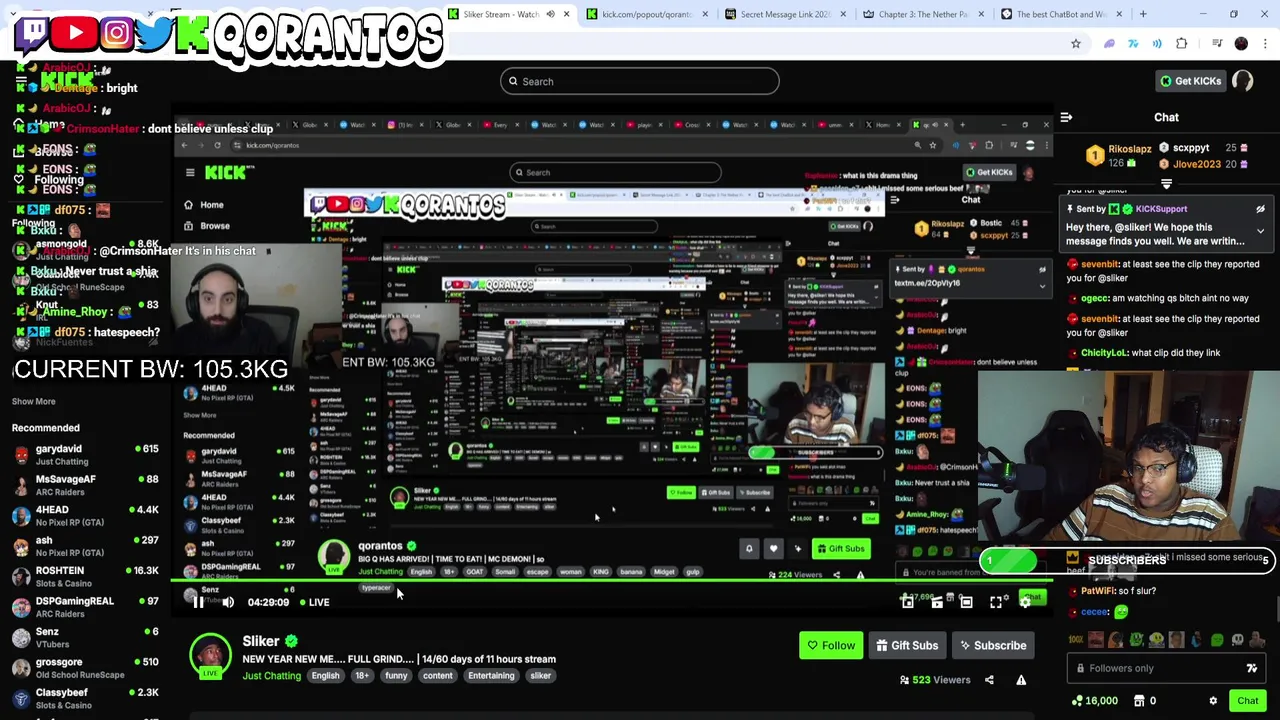Open the KICKSupport profile in the pinned message
1280x720 pixels.
pos(1160,209)
